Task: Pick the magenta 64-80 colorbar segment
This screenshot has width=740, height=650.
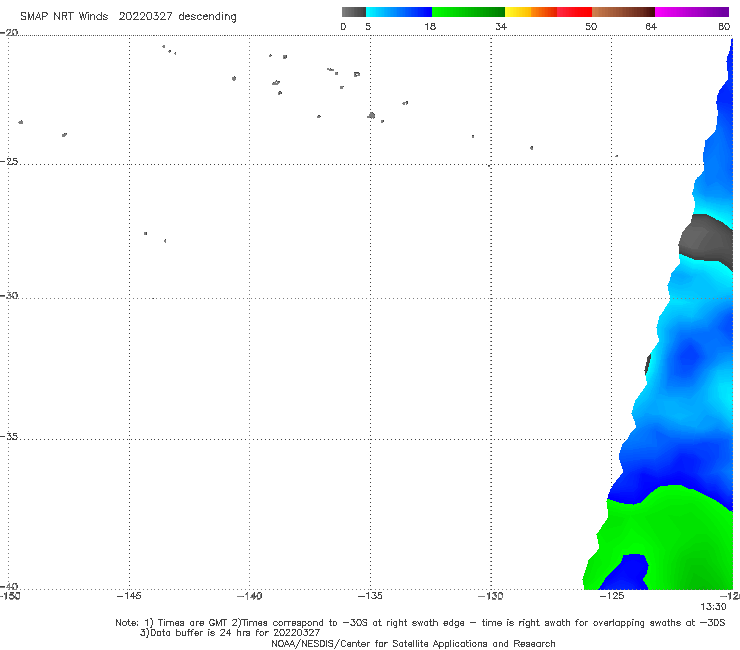Action: (692, 12)
